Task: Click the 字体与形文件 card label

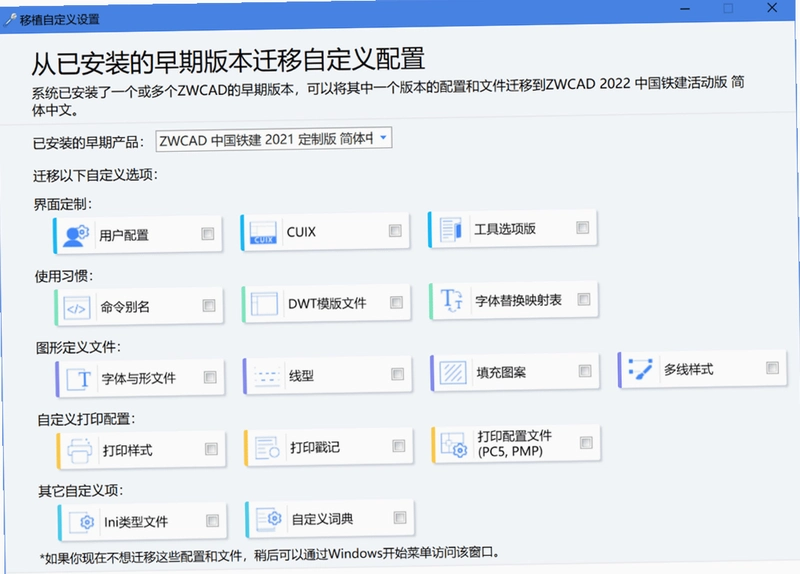Action: pos(139,379)
